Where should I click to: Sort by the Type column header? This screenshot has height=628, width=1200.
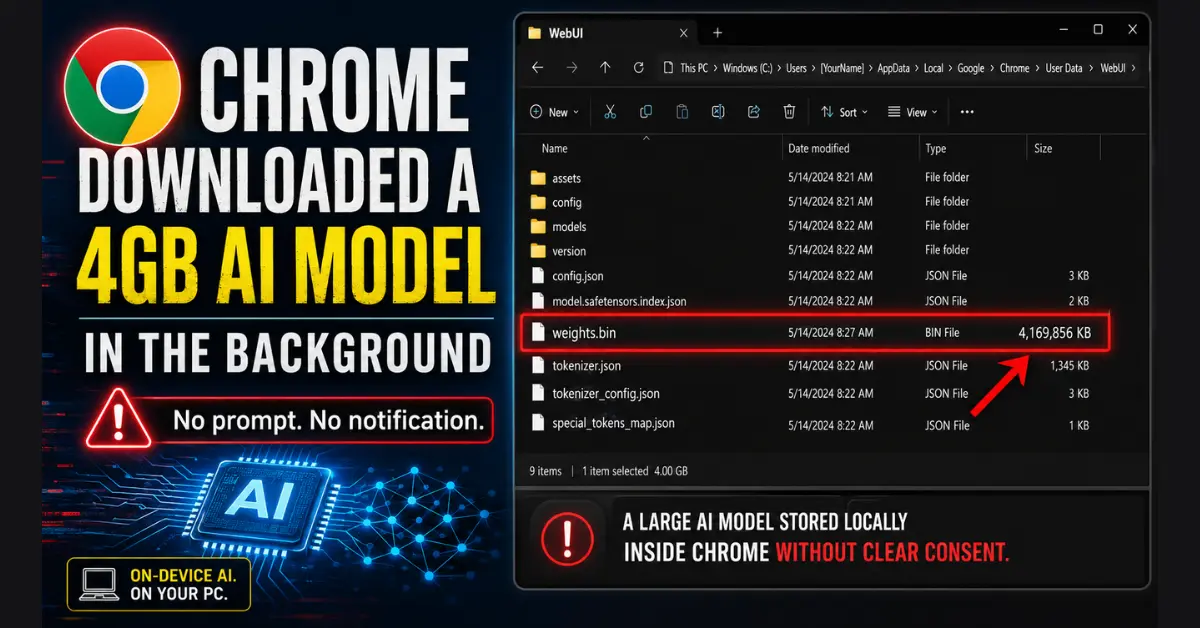coord(936,148)
